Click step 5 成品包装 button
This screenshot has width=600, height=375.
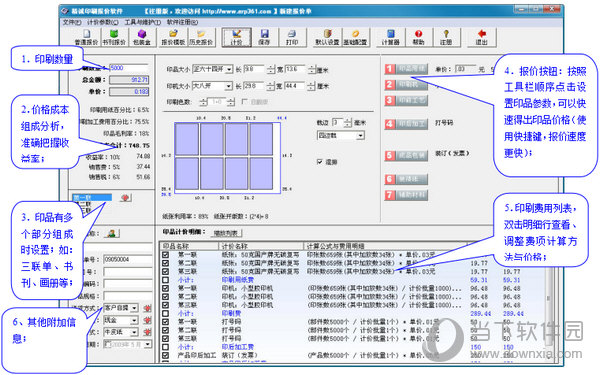click(406, 155)
